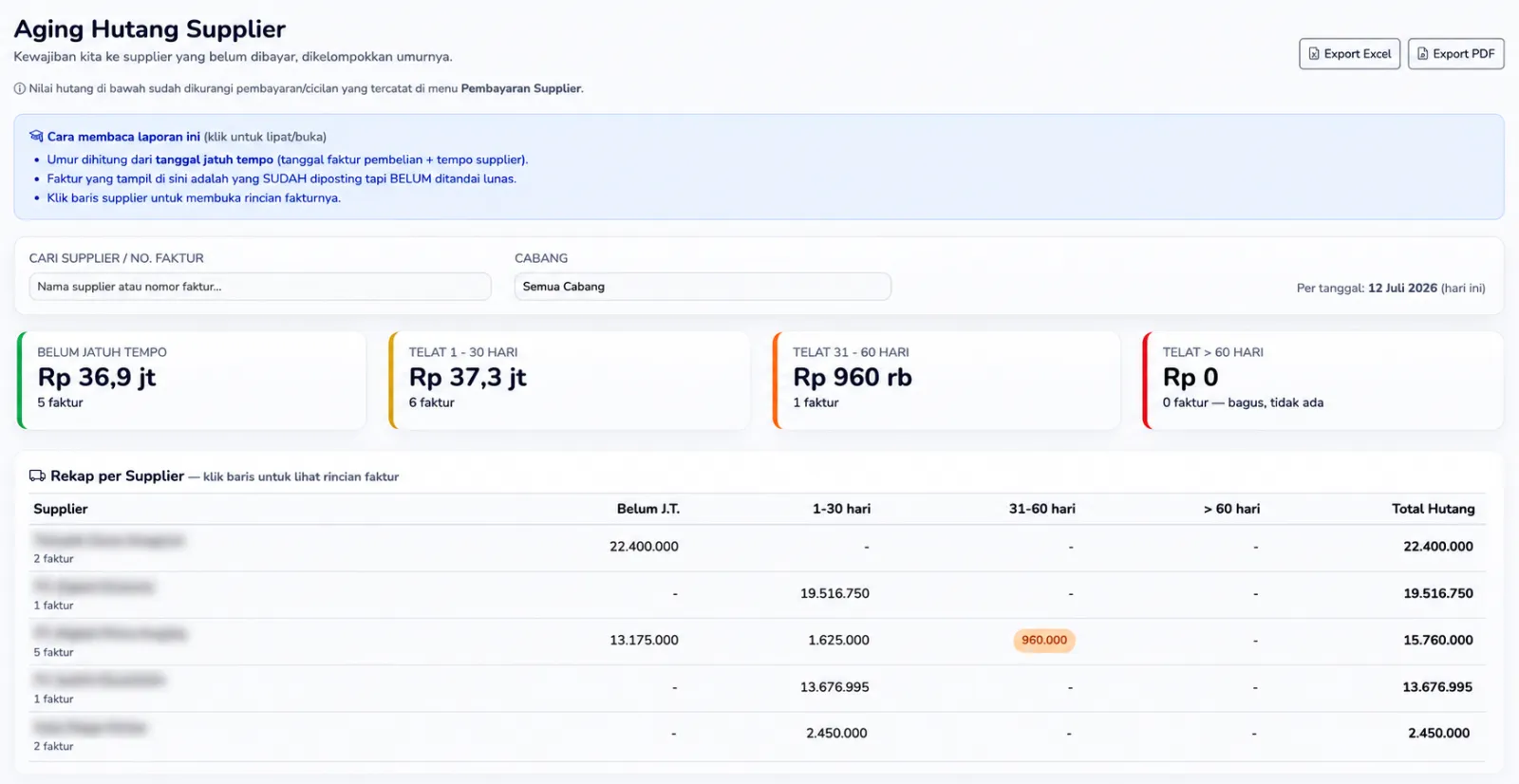Select the Telat 1 - 30 Hari card
Screen dimensions: 1519x784
pyautogui.click(x=570, y=381)
